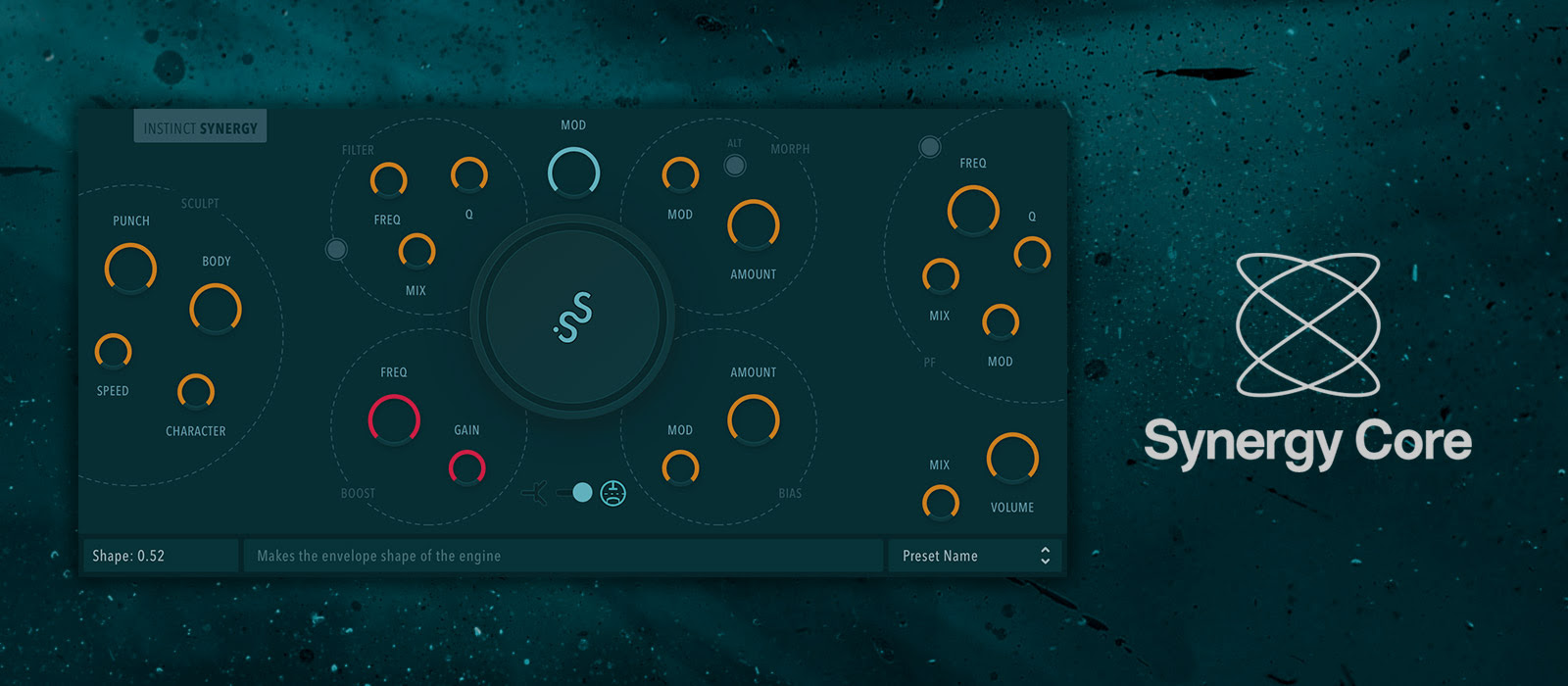Click the FILTER section label
This screenshot has width=1568, height=686.
[358, 150]
